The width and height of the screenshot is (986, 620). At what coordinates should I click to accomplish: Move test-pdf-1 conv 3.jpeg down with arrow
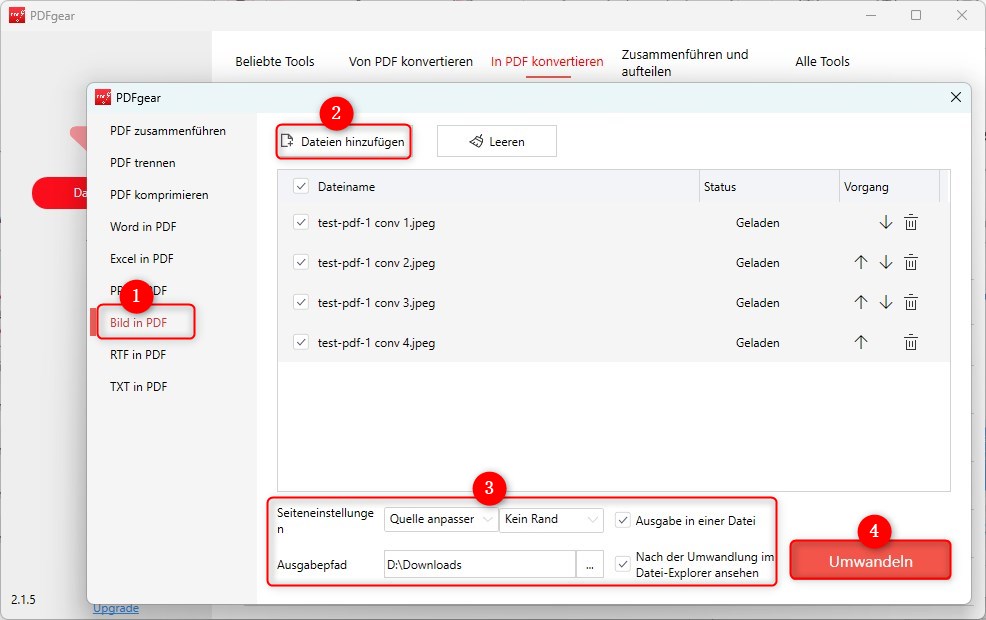point(885,303)
